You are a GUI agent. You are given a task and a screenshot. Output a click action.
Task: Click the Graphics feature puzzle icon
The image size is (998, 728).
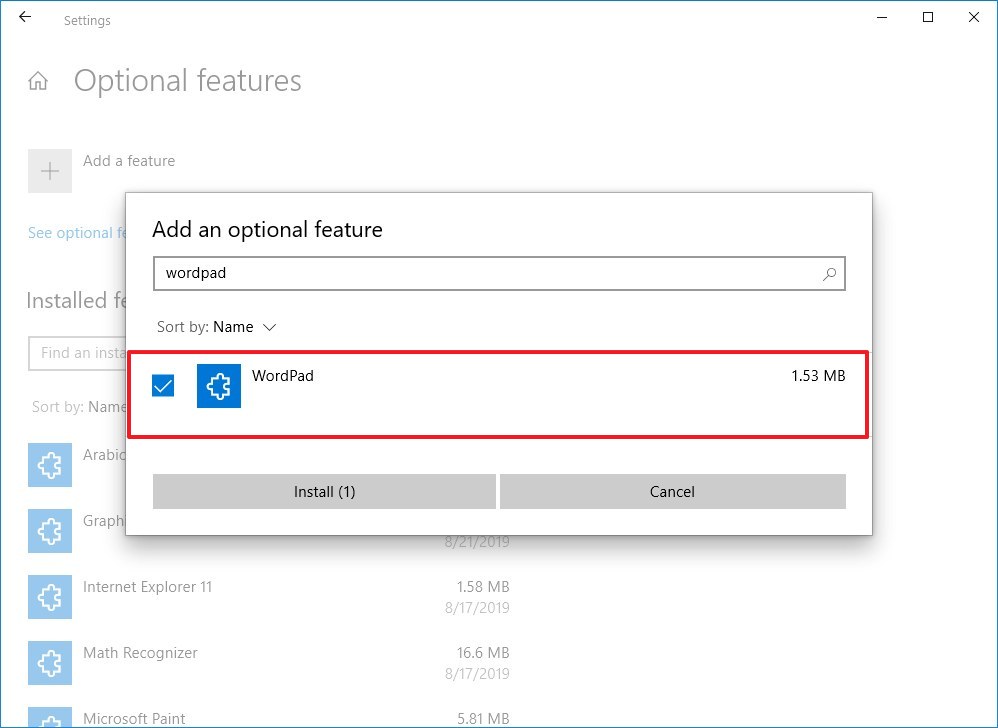pos(49,531)
